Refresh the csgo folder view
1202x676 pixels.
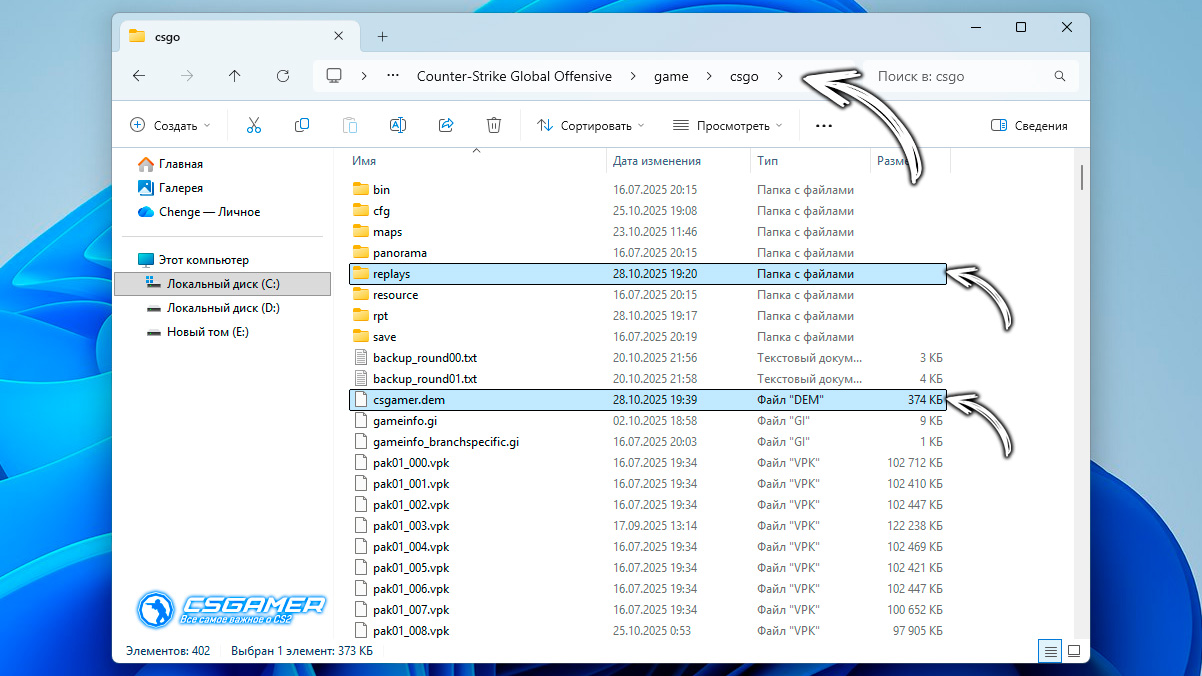pyautogui.click(x=283, y=76)
